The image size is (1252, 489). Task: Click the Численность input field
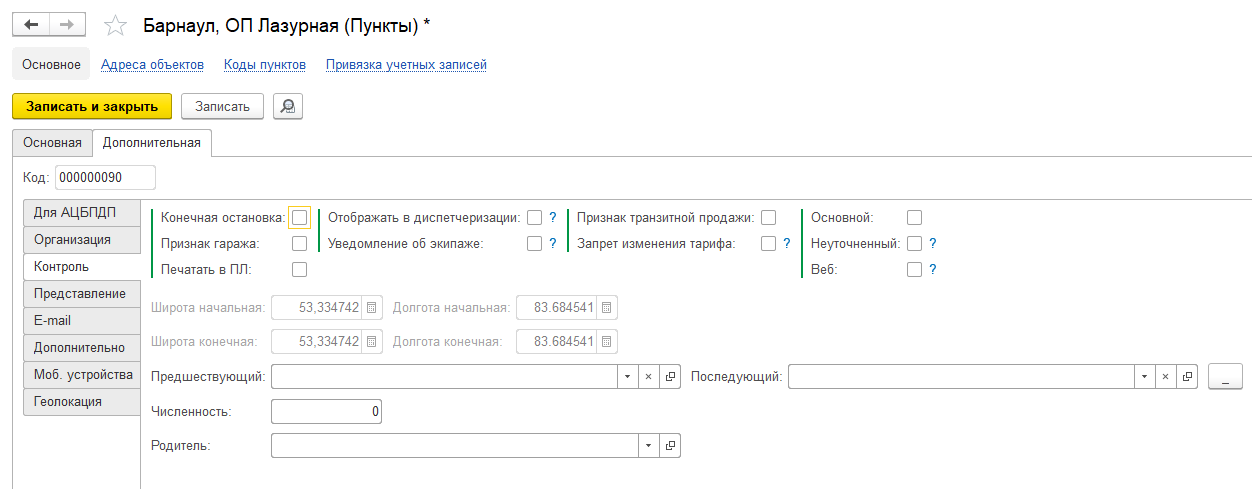326,411
